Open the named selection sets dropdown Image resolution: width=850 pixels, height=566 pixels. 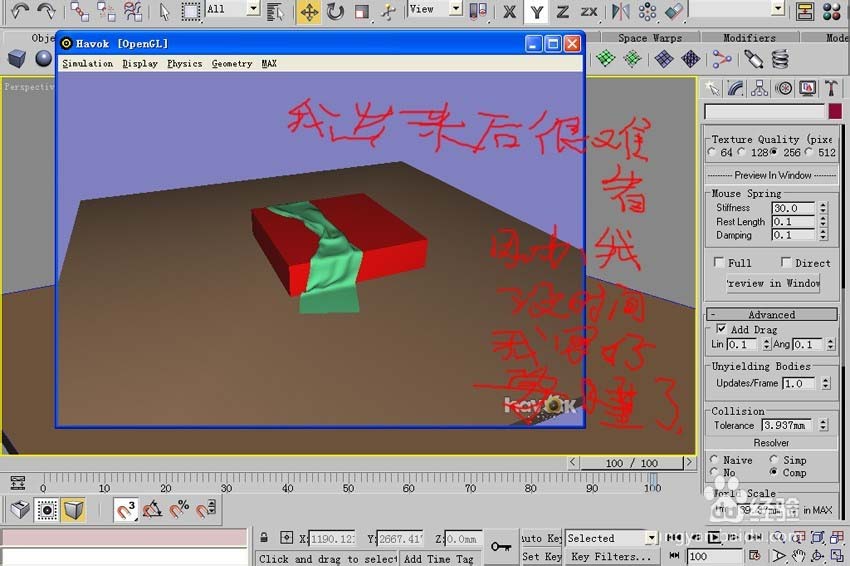(778, 9)
